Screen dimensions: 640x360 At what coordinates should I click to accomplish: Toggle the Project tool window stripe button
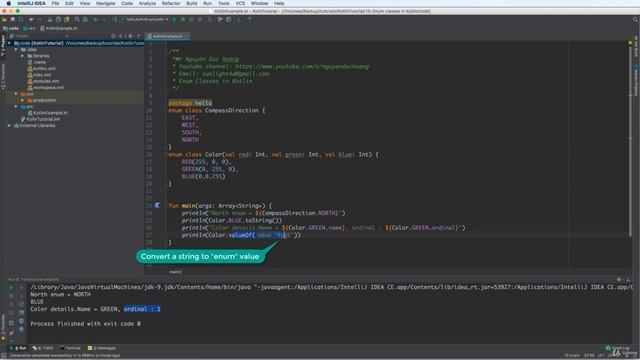coord(3,45)
